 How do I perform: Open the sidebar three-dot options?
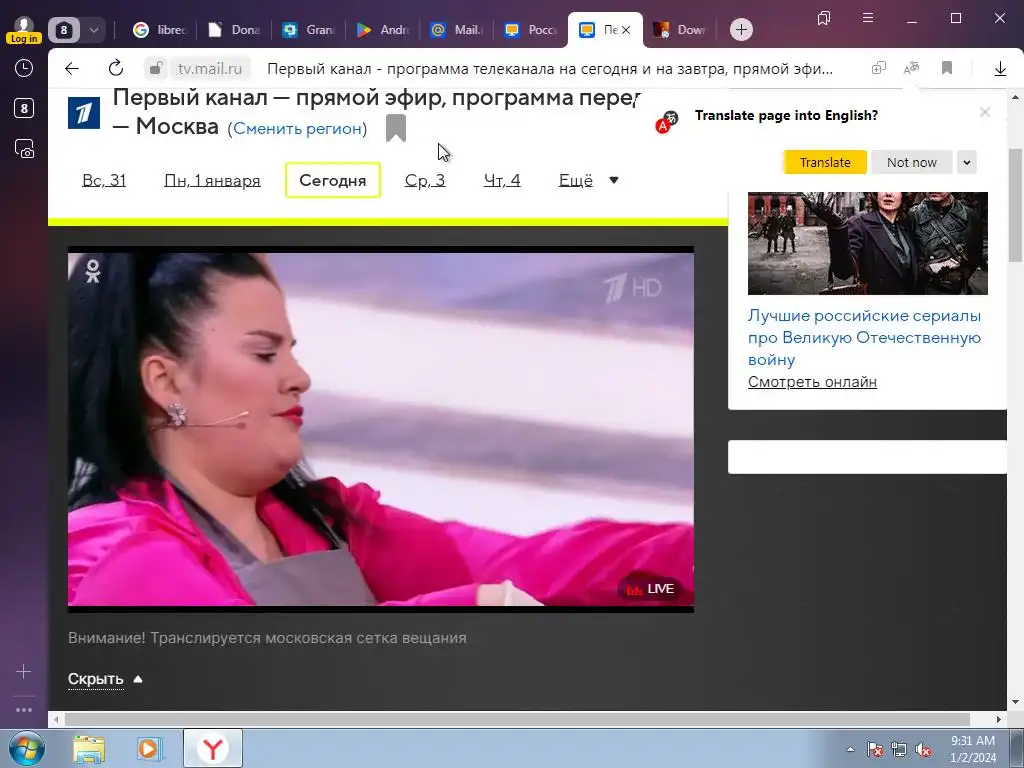[24, 710]
